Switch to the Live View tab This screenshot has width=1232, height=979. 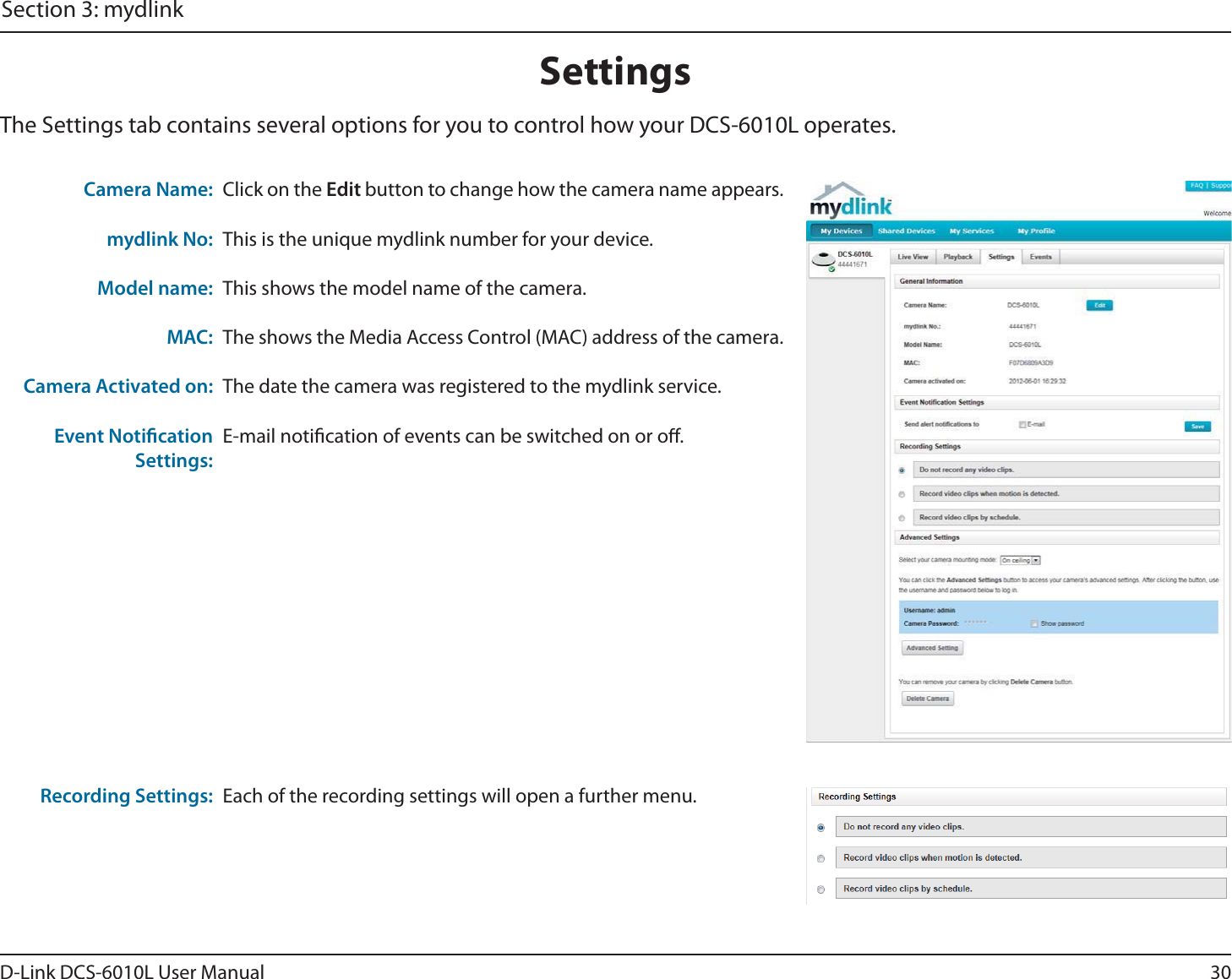click(x=913, y=257)
